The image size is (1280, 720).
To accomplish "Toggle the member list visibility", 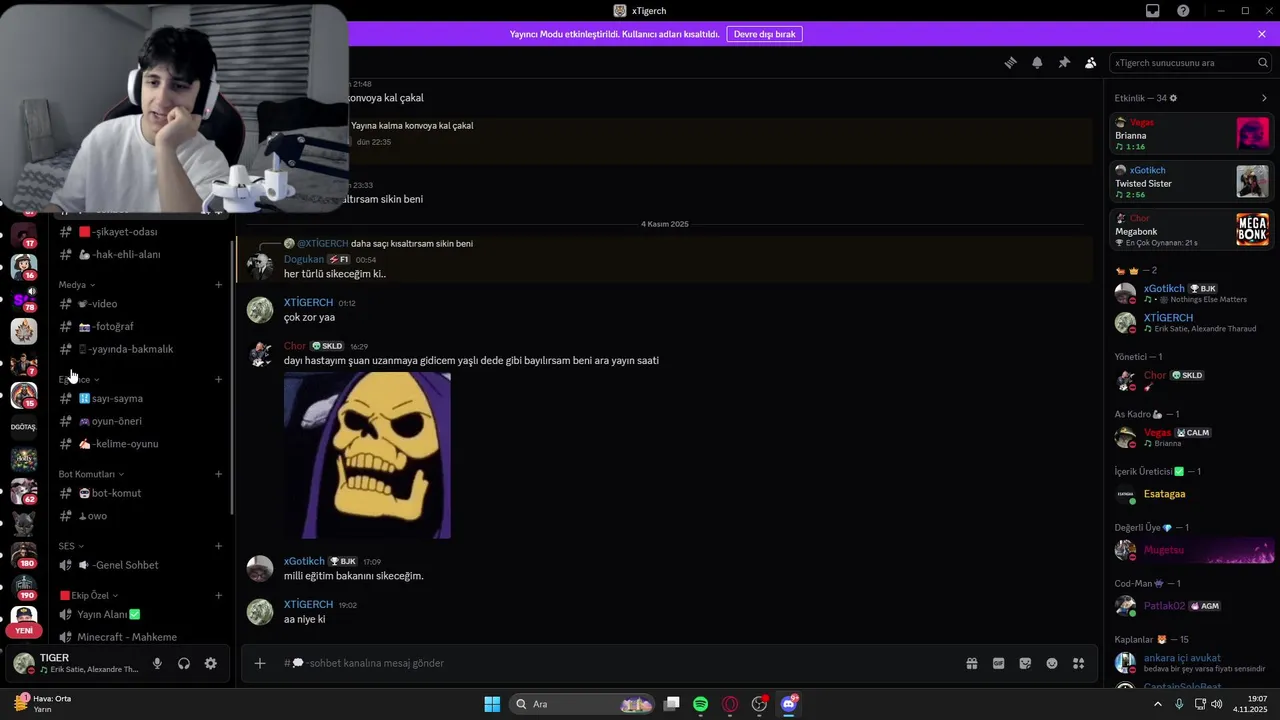I will [x=1090, y=62].
